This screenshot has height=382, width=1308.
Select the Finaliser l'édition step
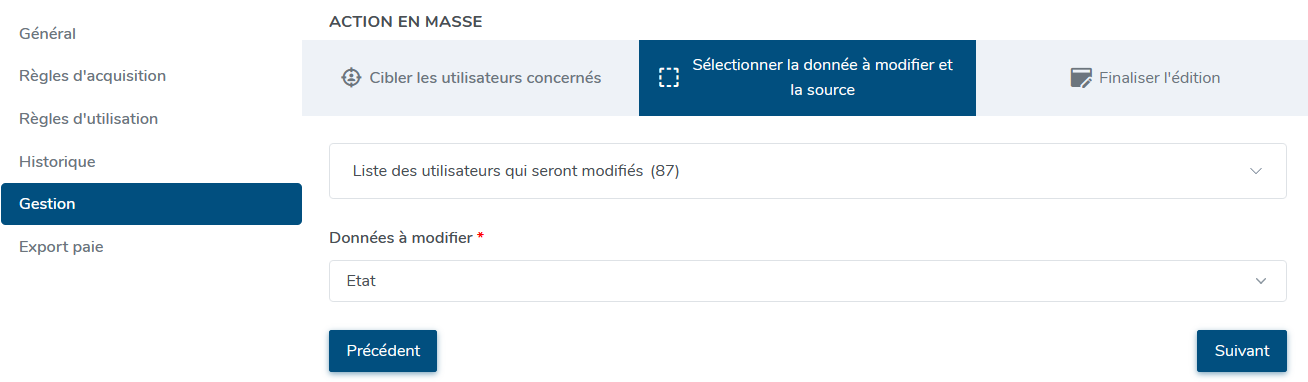(1142, 78)
